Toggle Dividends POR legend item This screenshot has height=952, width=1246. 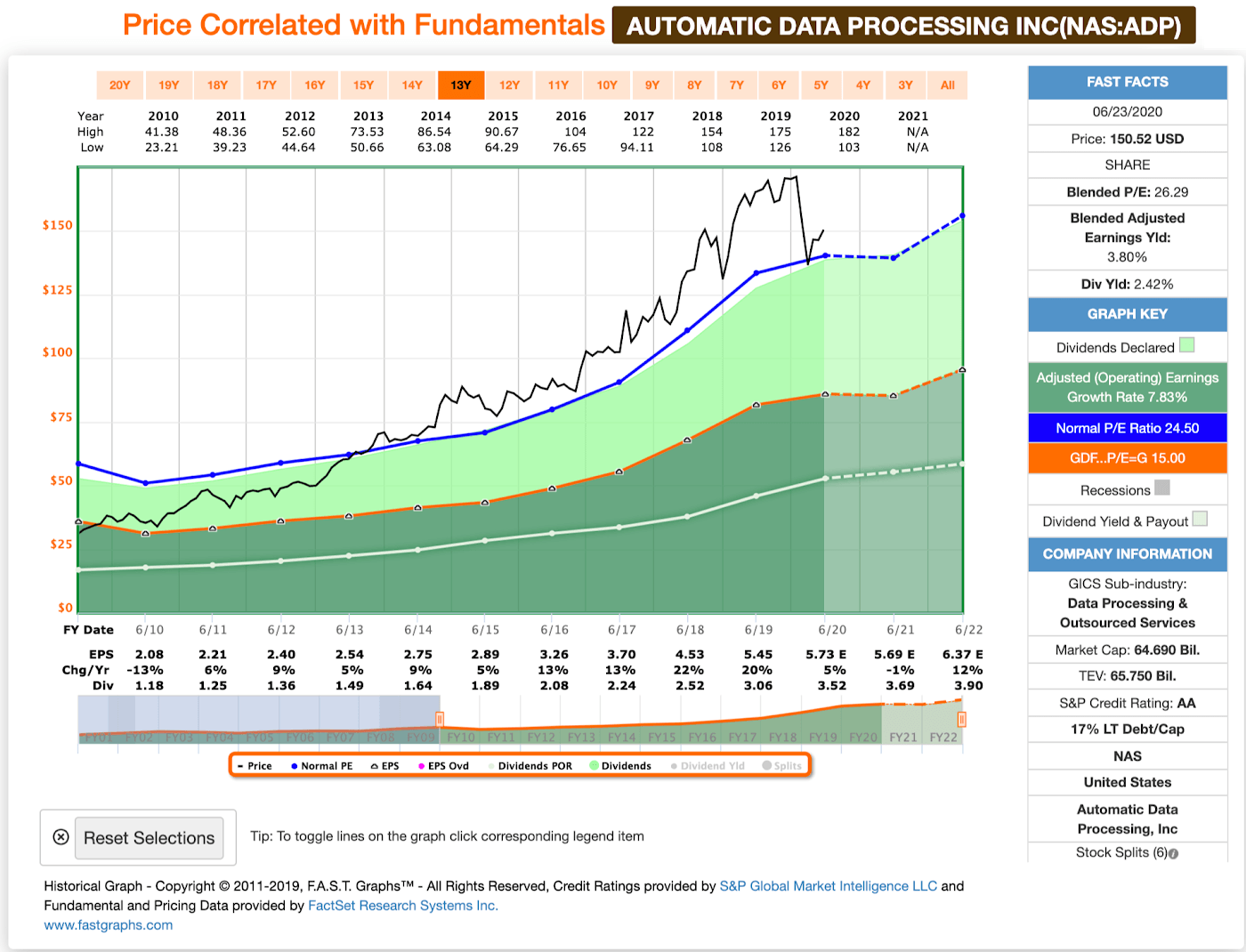coord(530,766)
